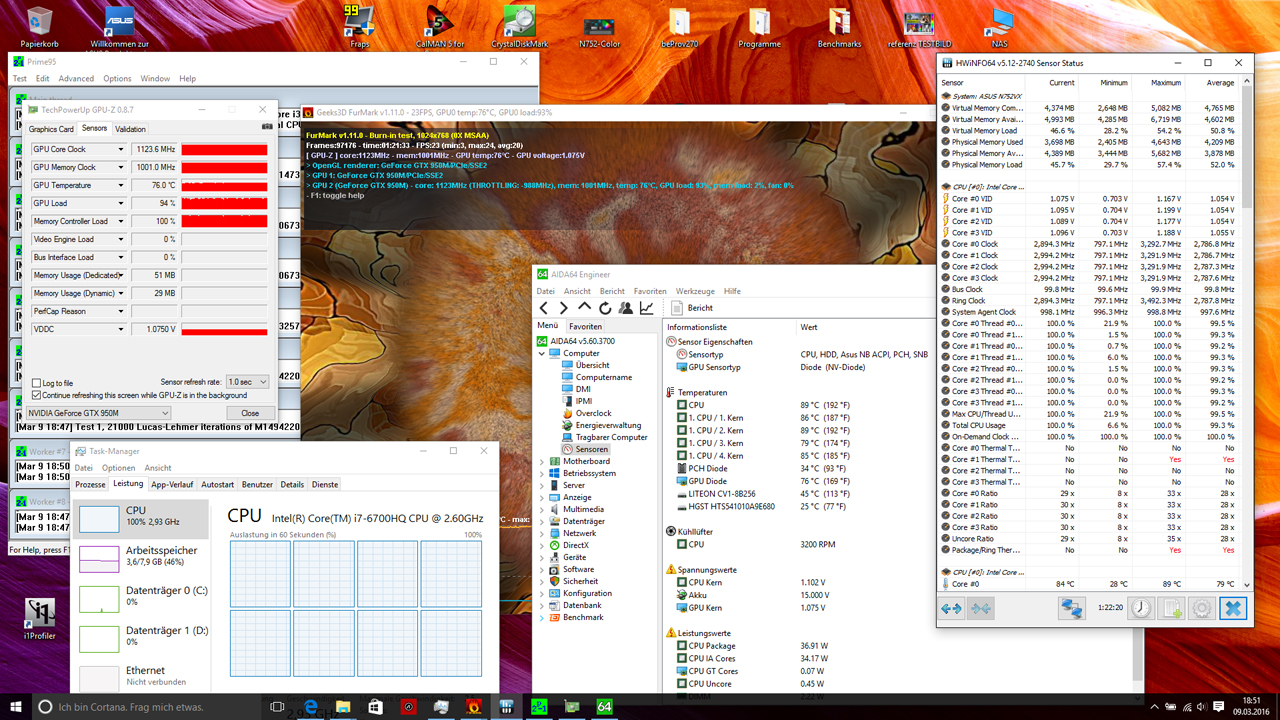The width and height of the screenshot is (1280, 720).
Task: Open GPU Temperature sensor dropdown arrow
Action: point(121,185)
